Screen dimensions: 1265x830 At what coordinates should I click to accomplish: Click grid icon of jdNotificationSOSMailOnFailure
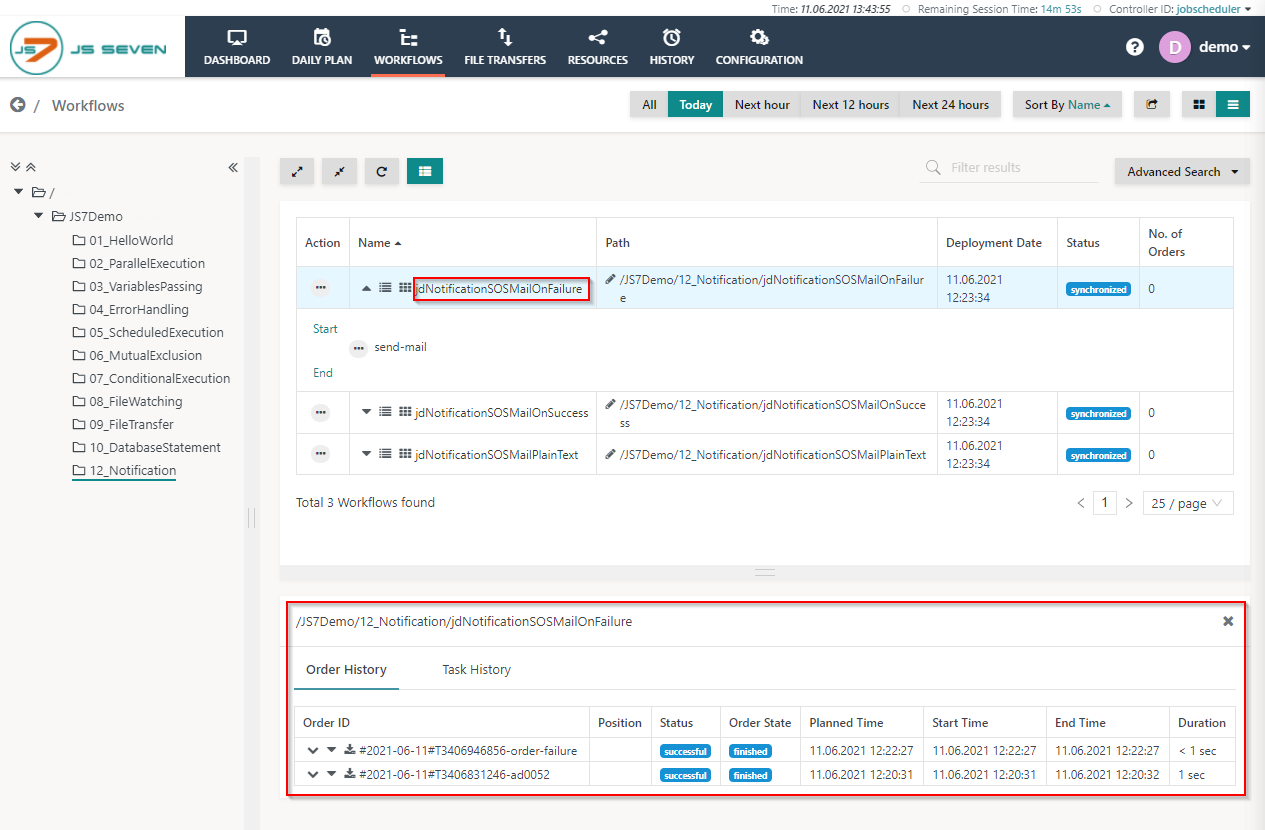tap(404, 288)
